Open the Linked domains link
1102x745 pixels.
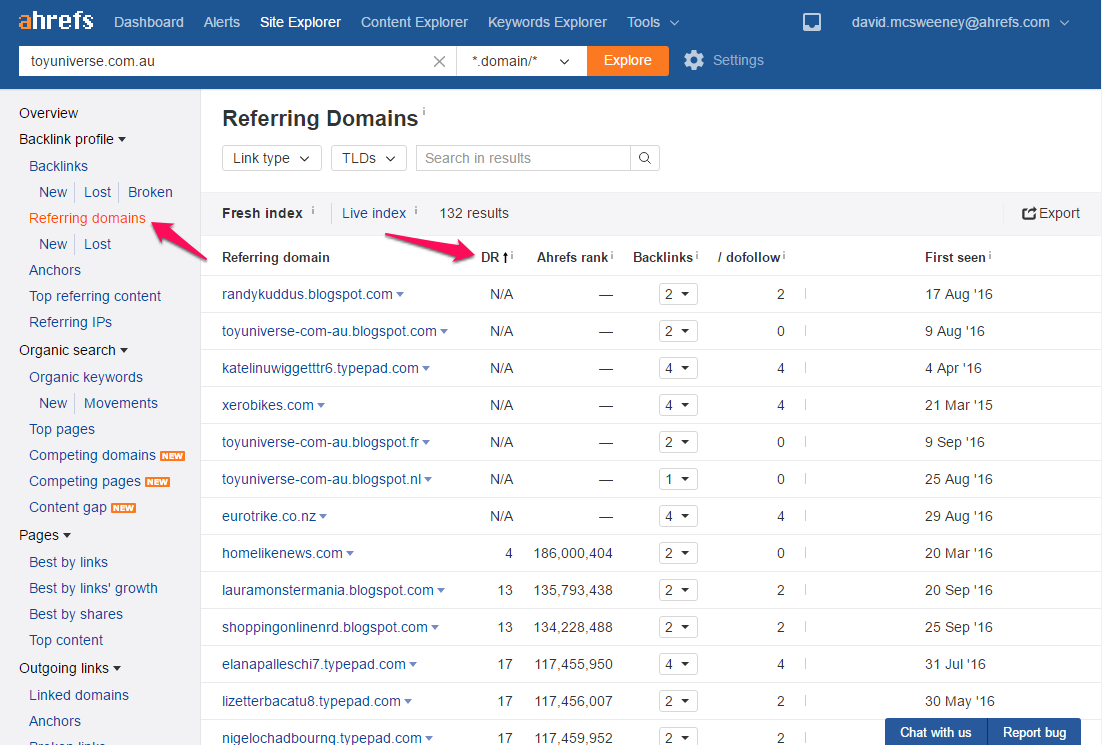pyautogui.click(x=79, y=694)
